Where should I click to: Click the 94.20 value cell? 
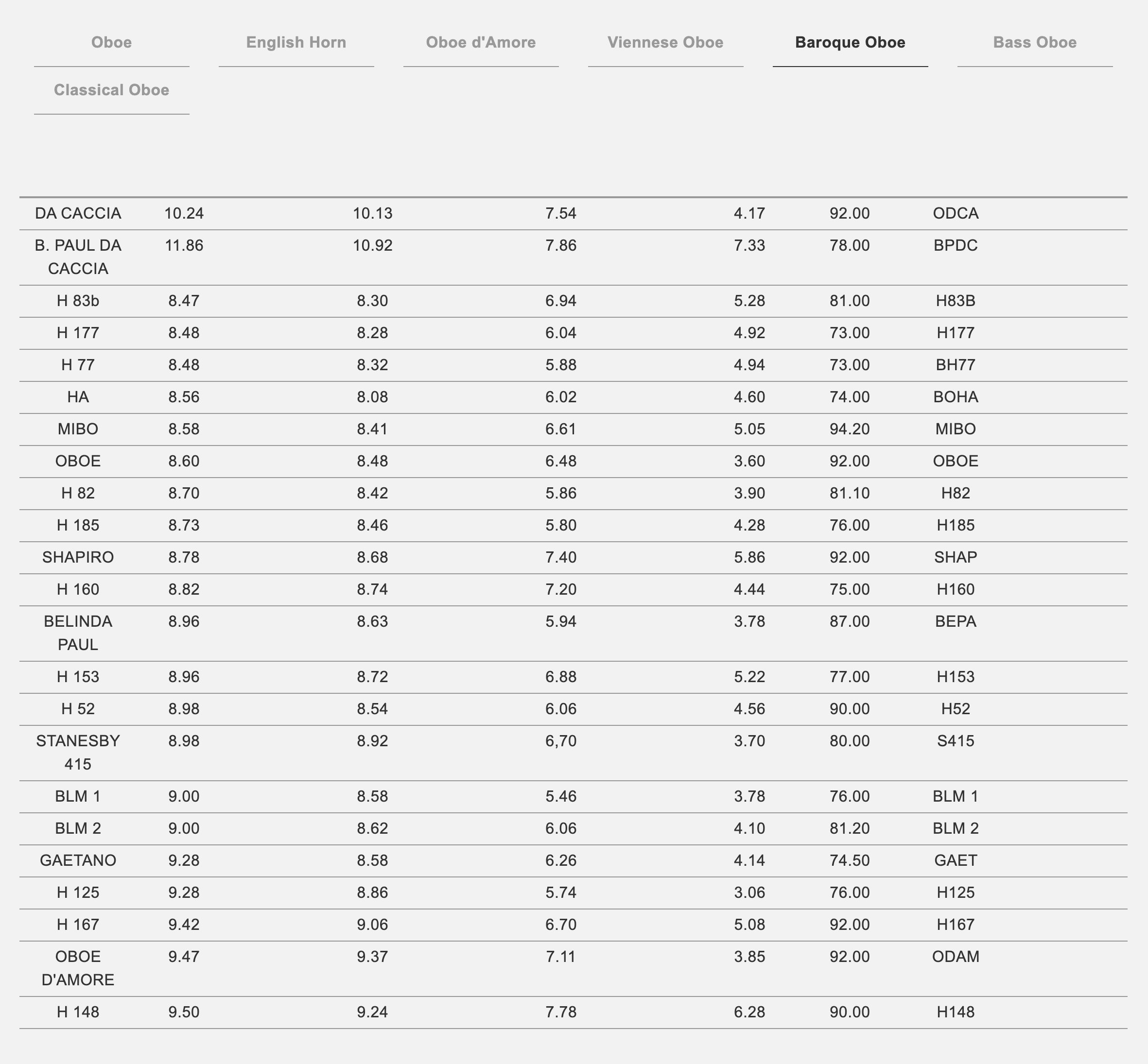point(849,429)
